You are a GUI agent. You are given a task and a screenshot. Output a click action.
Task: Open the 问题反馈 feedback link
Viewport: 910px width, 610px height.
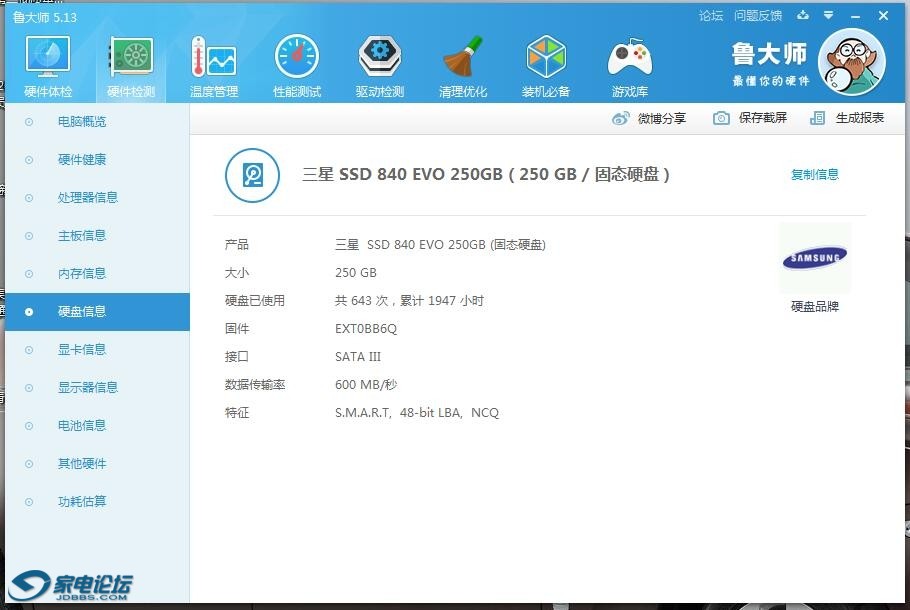tap(758, 16)
